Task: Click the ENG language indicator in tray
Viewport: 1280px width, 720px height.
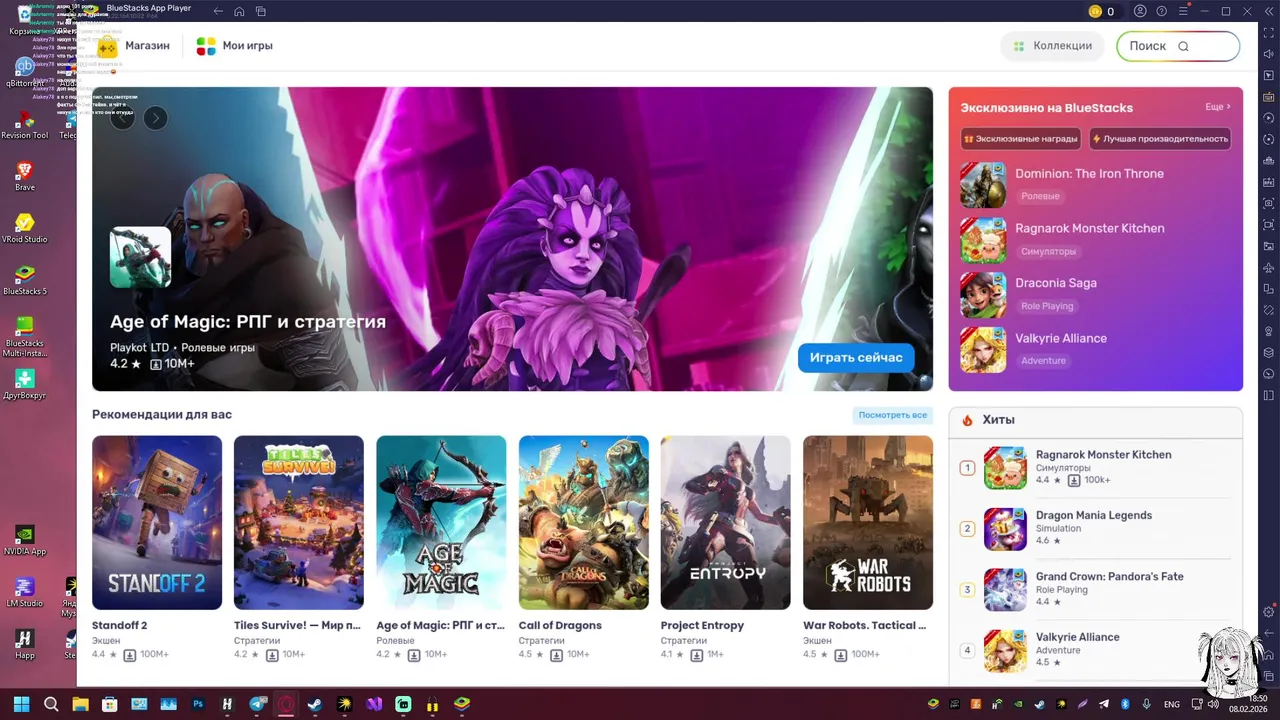Action: tap(1171, 704)
